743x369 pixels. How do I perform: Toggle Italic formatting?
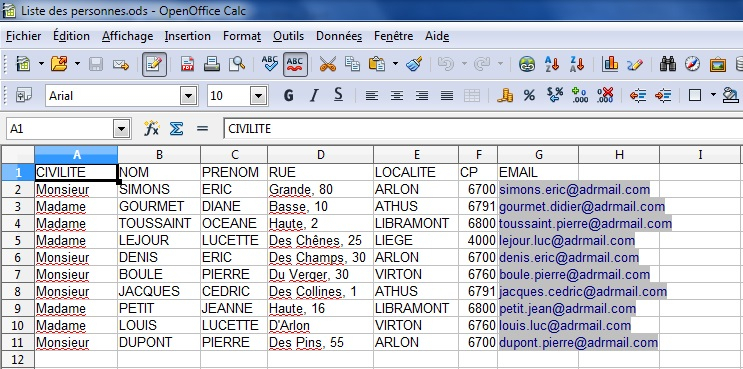coord(313,96)
